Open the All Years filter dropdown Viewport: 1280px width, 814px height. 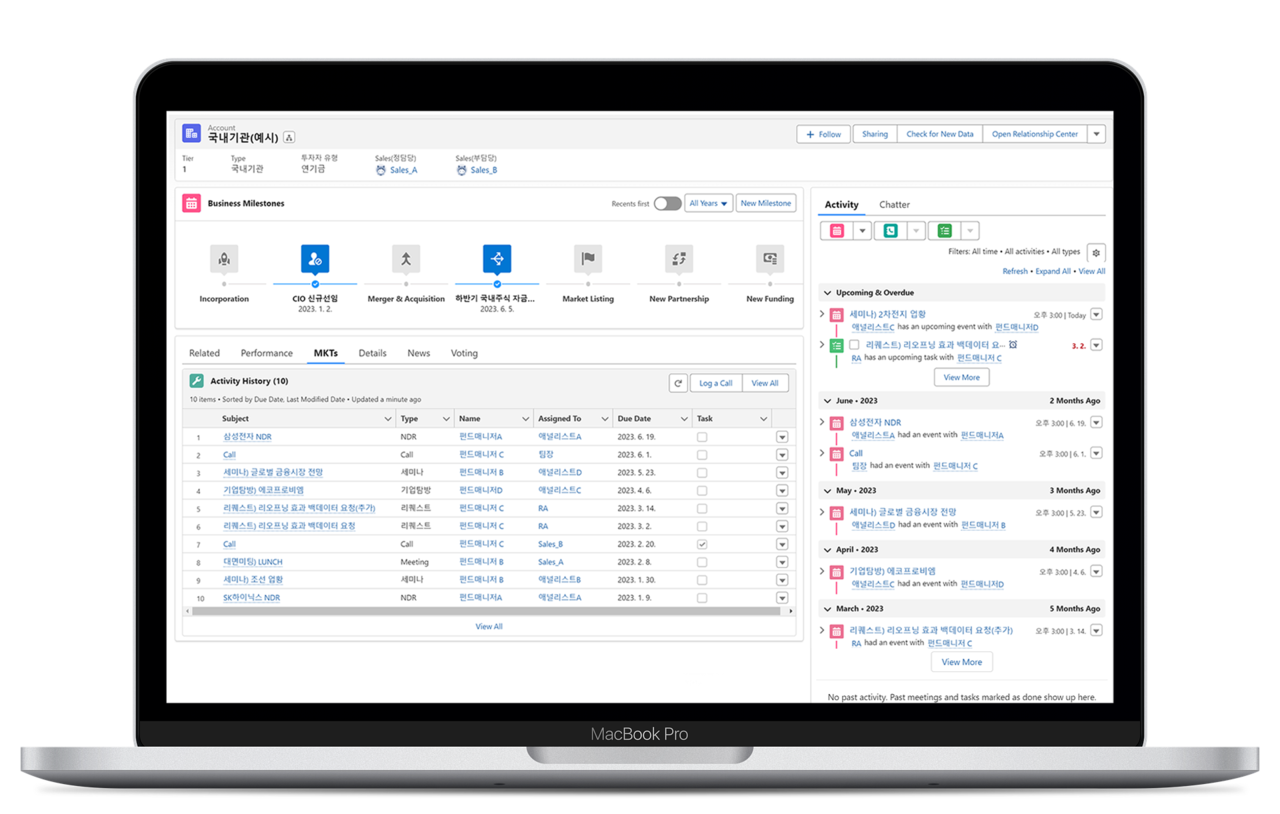tap(708, 203)
